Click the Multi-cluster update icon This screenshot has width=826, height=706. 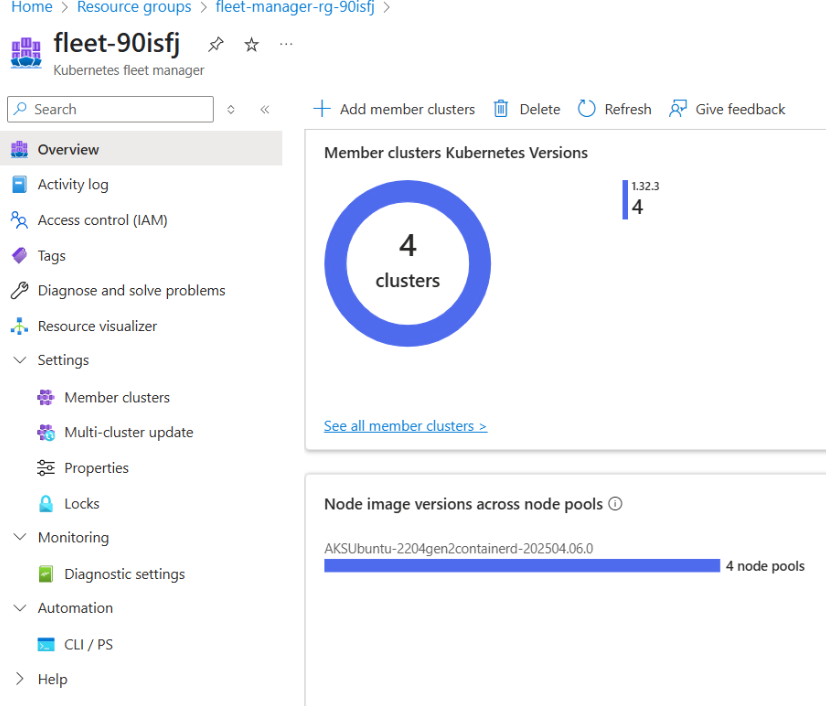coord(46,433)
